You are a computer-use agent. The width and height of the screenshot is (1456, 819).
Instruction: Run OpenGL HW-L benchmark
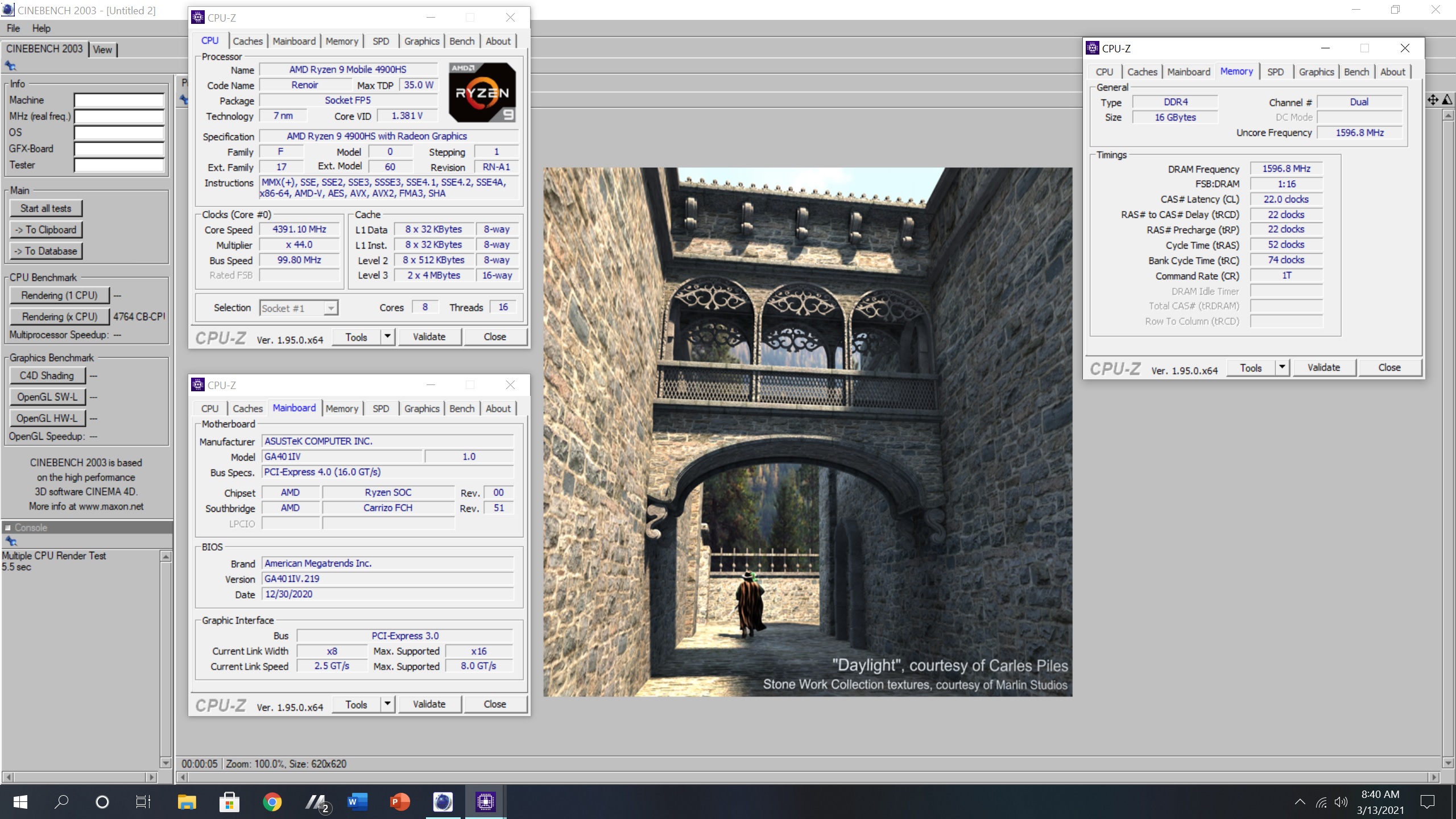pyautogui.click(x=47, y=418)
